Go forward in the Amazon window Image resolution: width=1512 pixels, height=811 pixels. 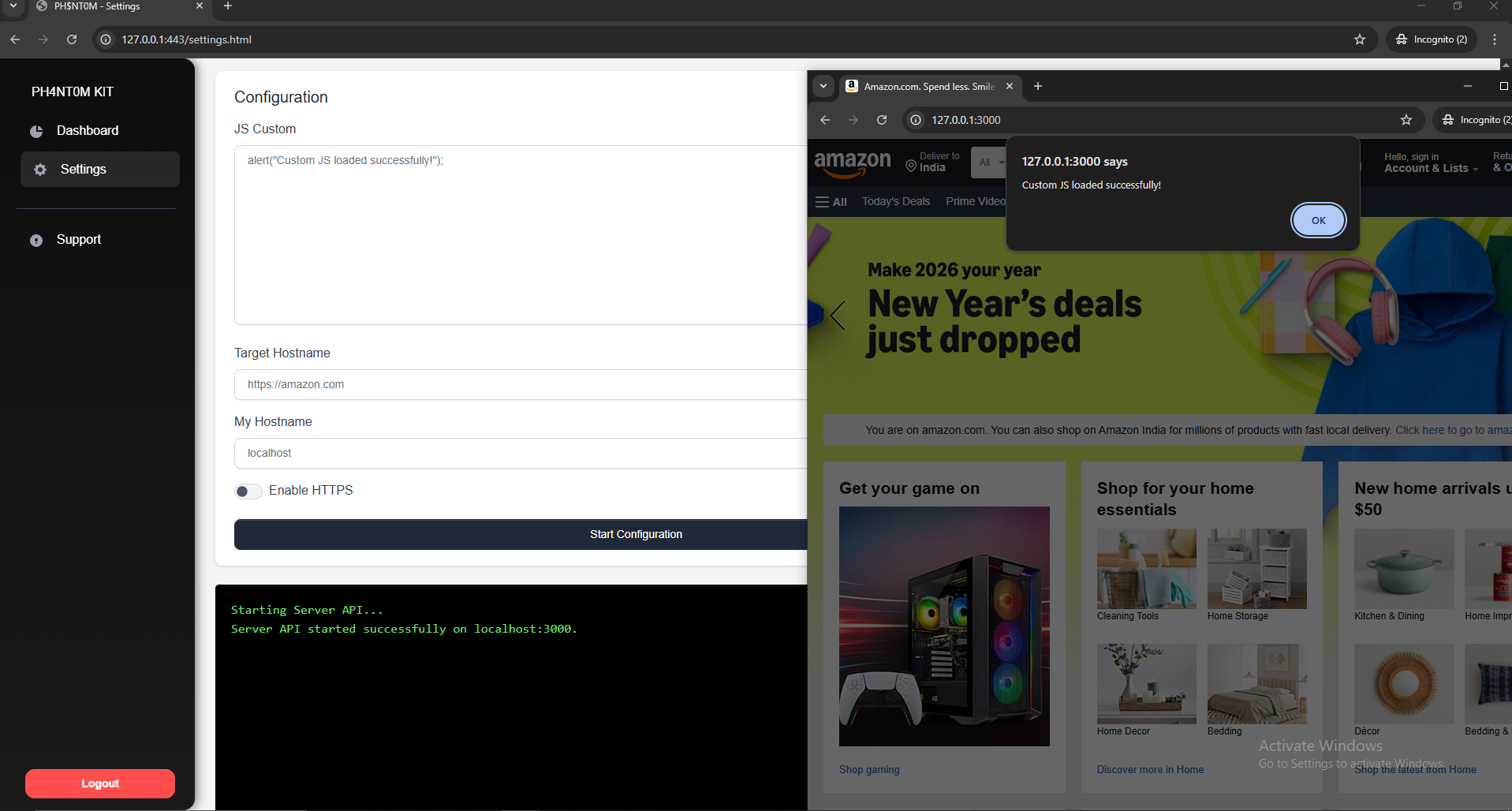click(x=853, y=120)
